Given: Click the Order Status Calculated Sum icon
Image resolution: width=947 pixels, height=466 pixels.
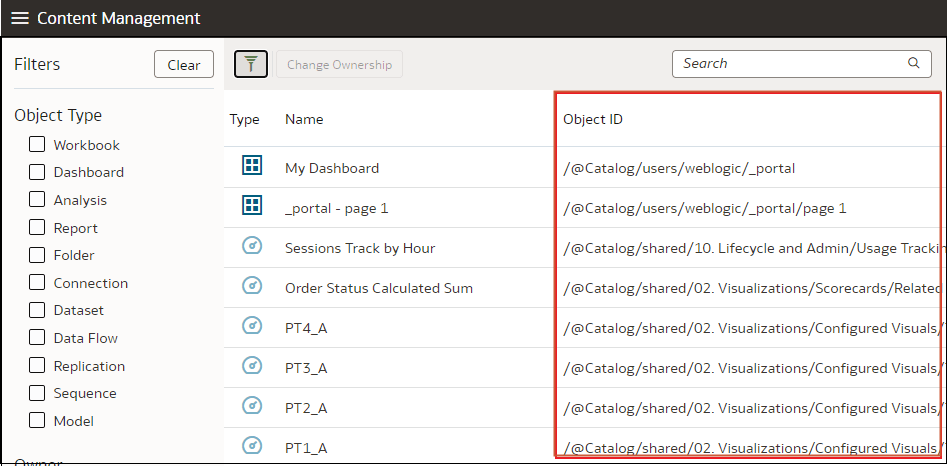Looking at the screenshot, I should 252,286.
